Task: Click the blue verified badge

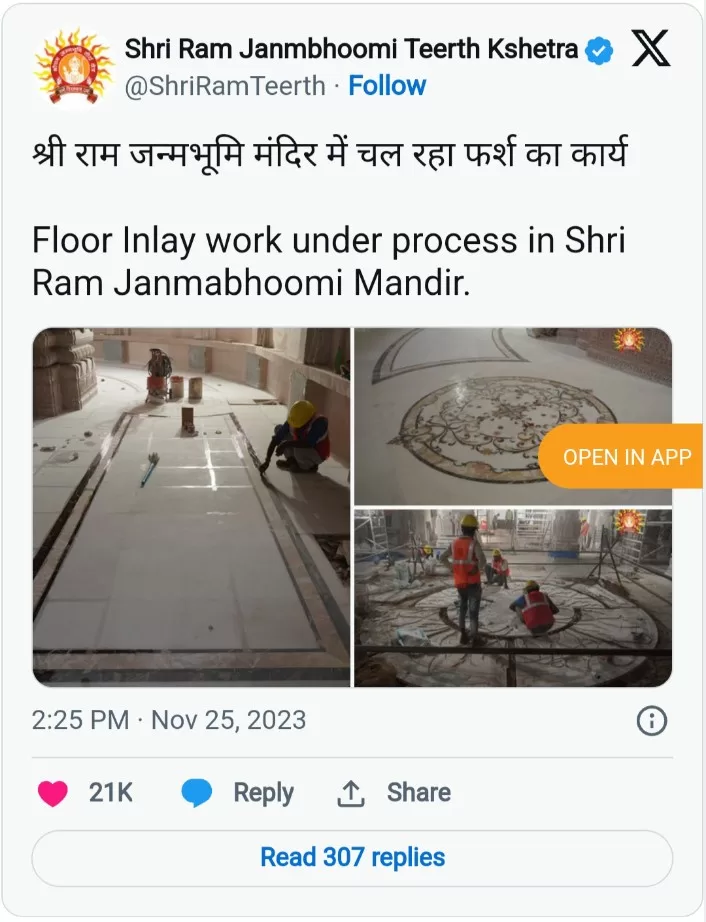Action: click(x=599, y=50)
